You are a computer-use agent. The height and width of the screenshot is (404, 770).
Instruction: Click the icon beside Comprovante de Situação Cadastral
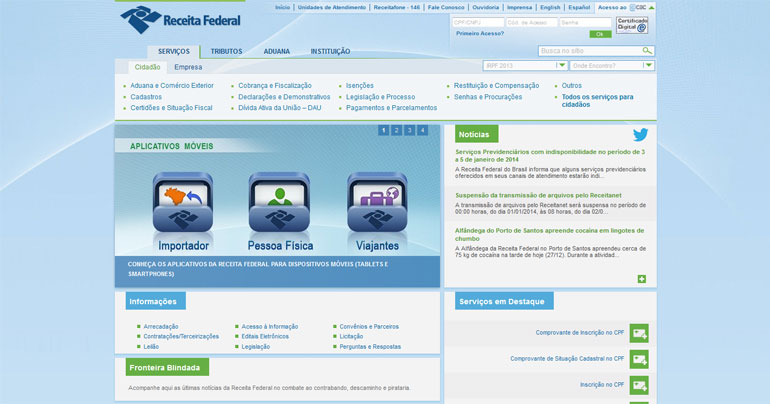(x=639, y=359)
